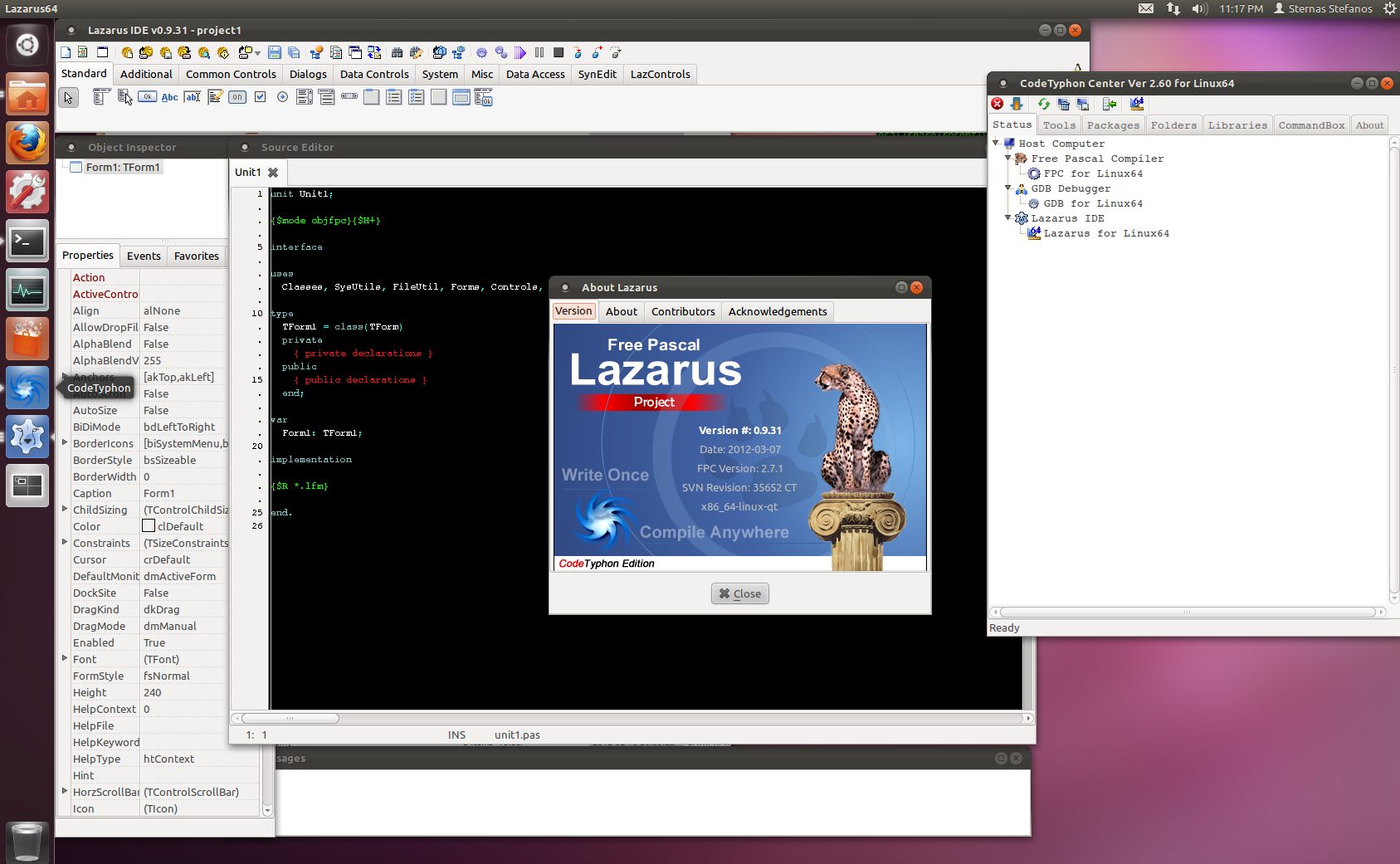1400x864 pixels.
Task: Click the Source Editor horizontal scrollbar
Action: (632, 718)
